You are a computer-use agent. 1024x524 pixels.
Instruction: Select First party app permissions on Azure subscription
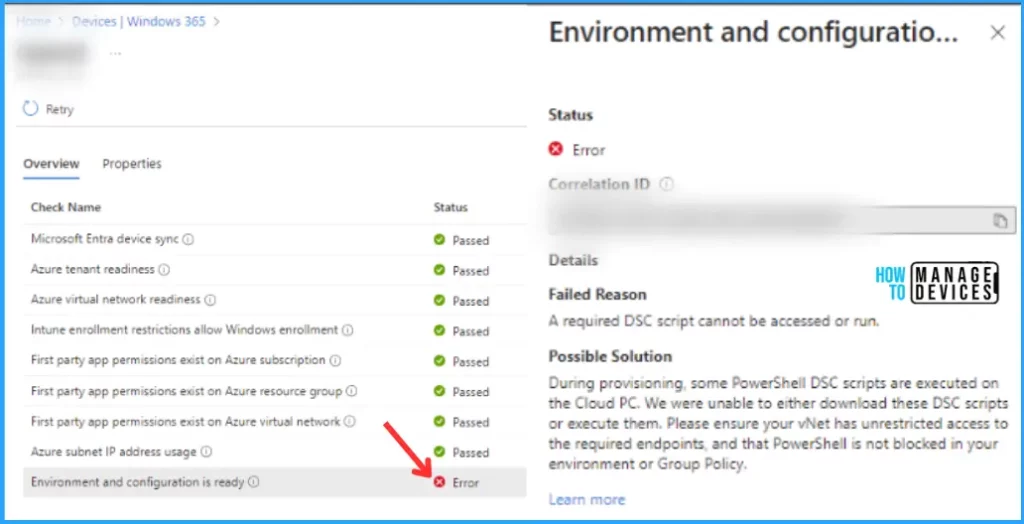coord(274,361)
